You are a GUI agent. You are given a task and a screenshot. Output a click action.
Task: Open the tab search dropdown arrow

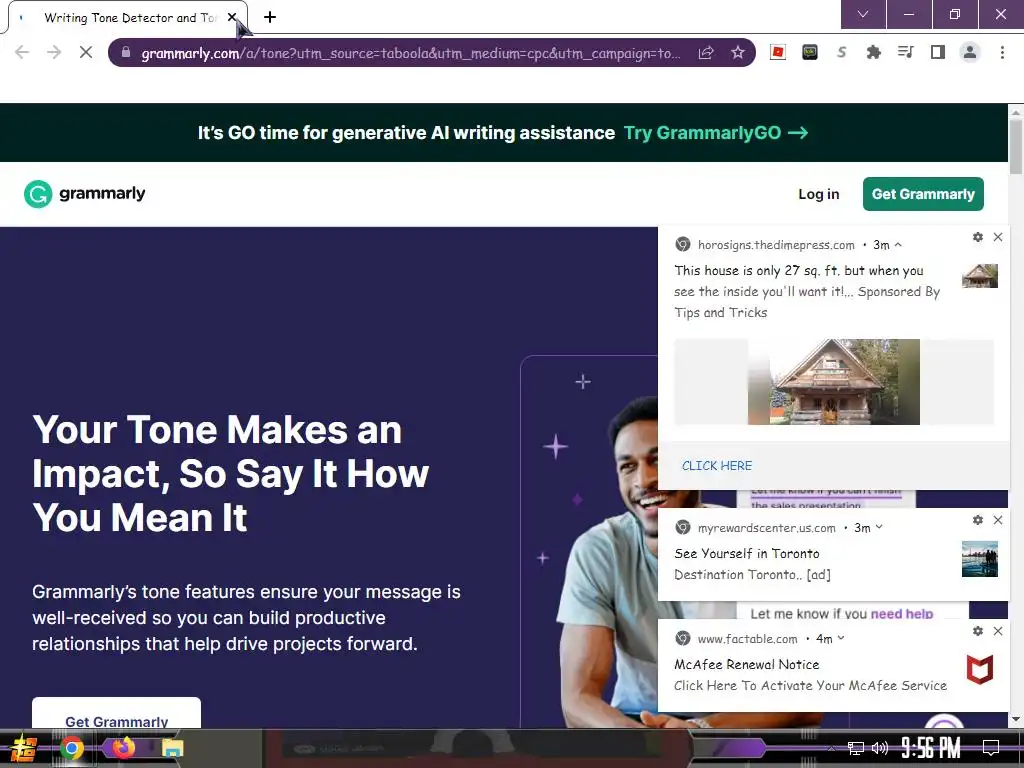pos(863,14)
